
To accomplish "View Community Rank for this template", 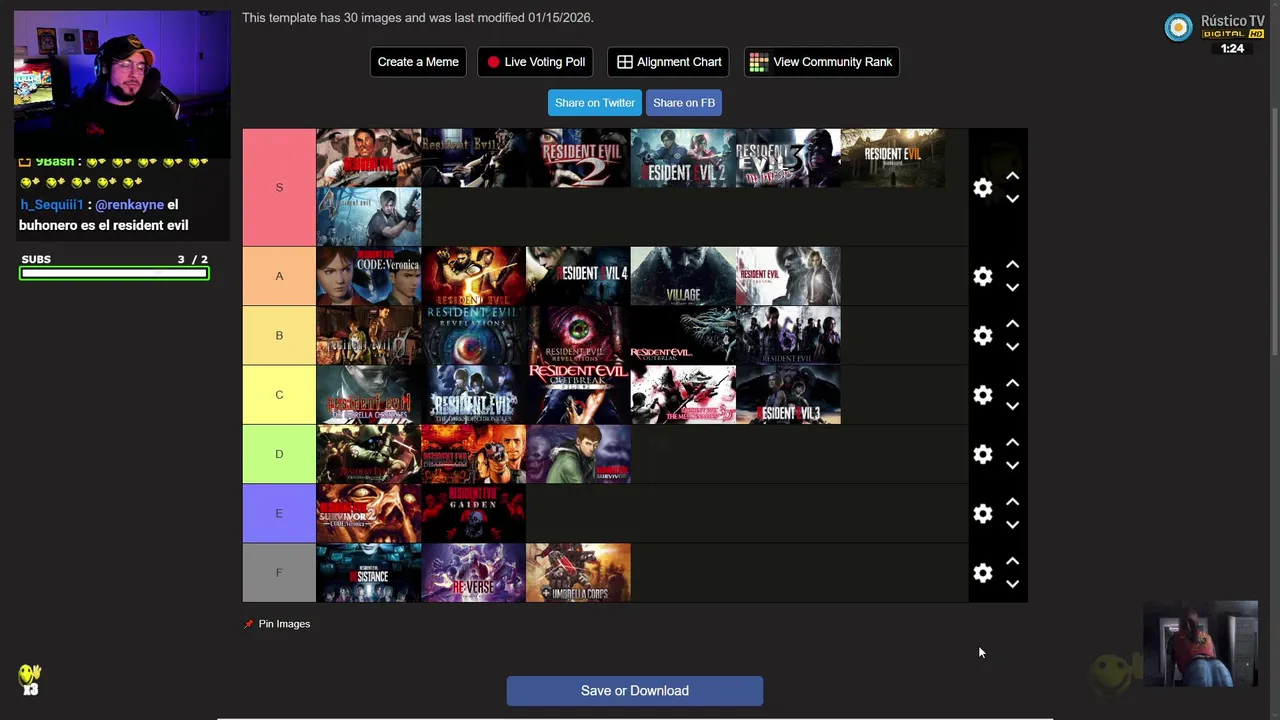I will click(821, 62).
